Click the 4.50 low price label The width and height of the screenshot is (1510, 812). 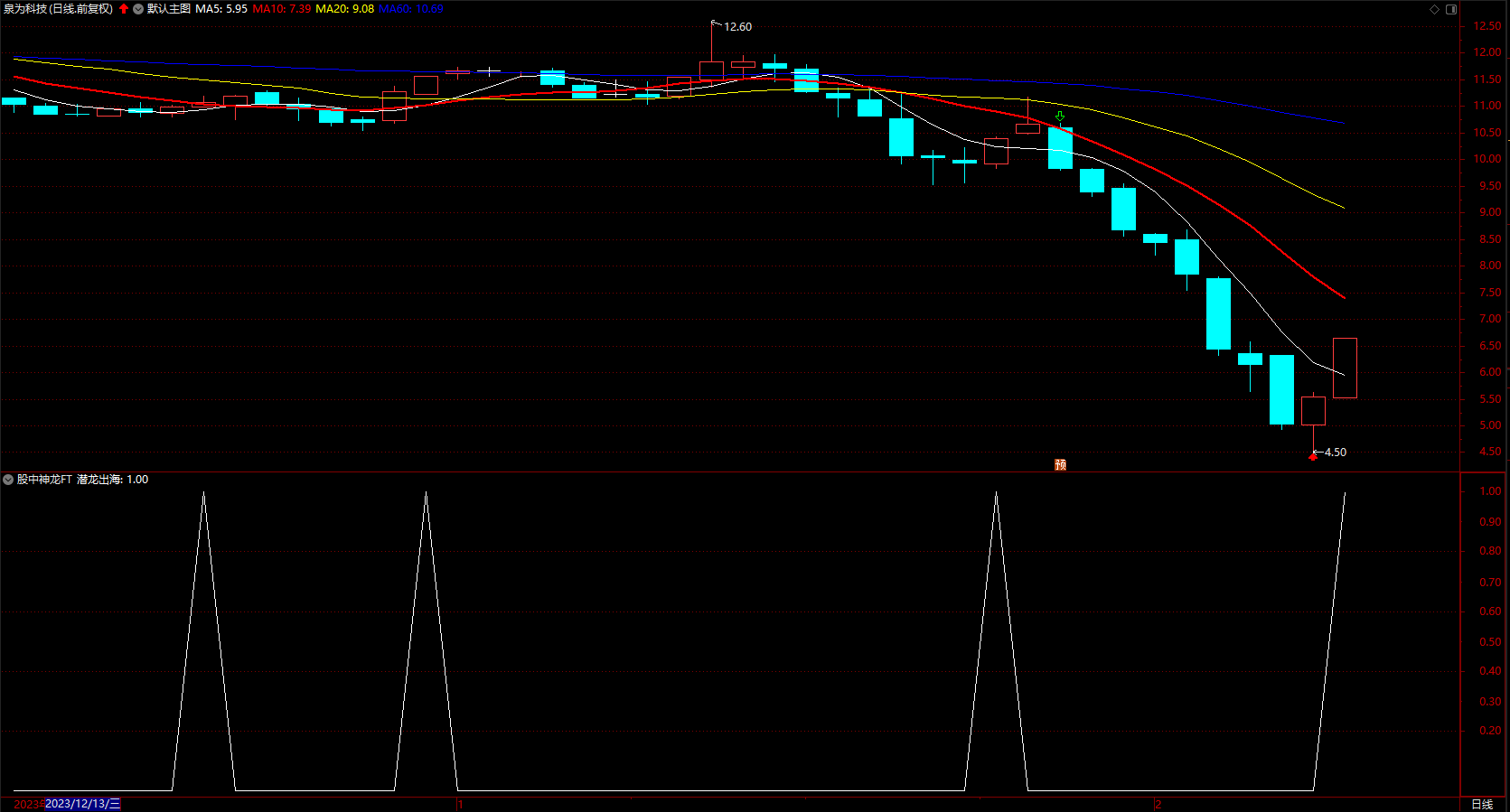(1336, 453)
